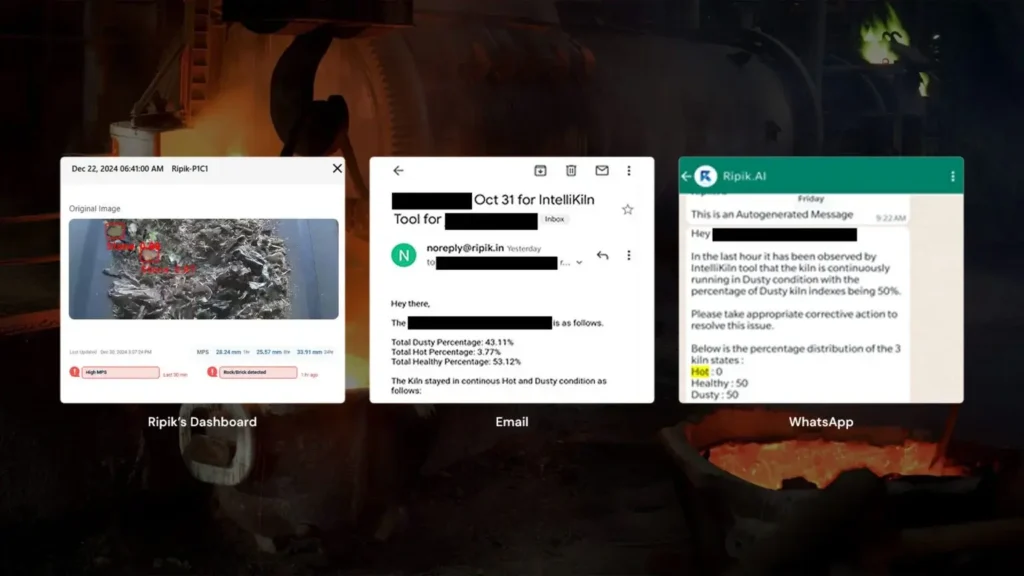Viewport: 1024px width, 576px height.
Task: Open the sender row's three-dot options
Action: click(x=629, y=255)
